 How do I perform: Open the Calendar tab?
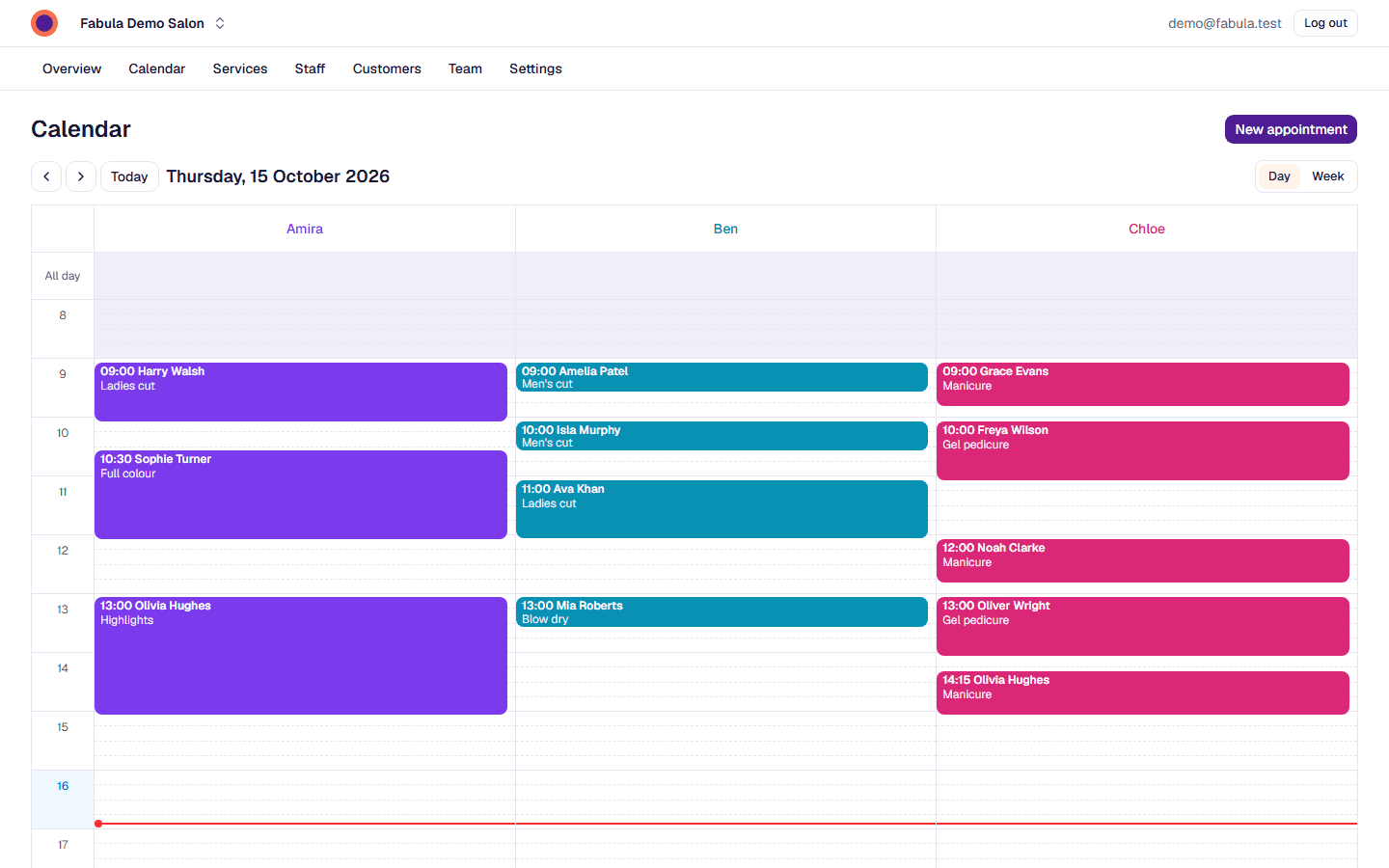coord(157,68)
